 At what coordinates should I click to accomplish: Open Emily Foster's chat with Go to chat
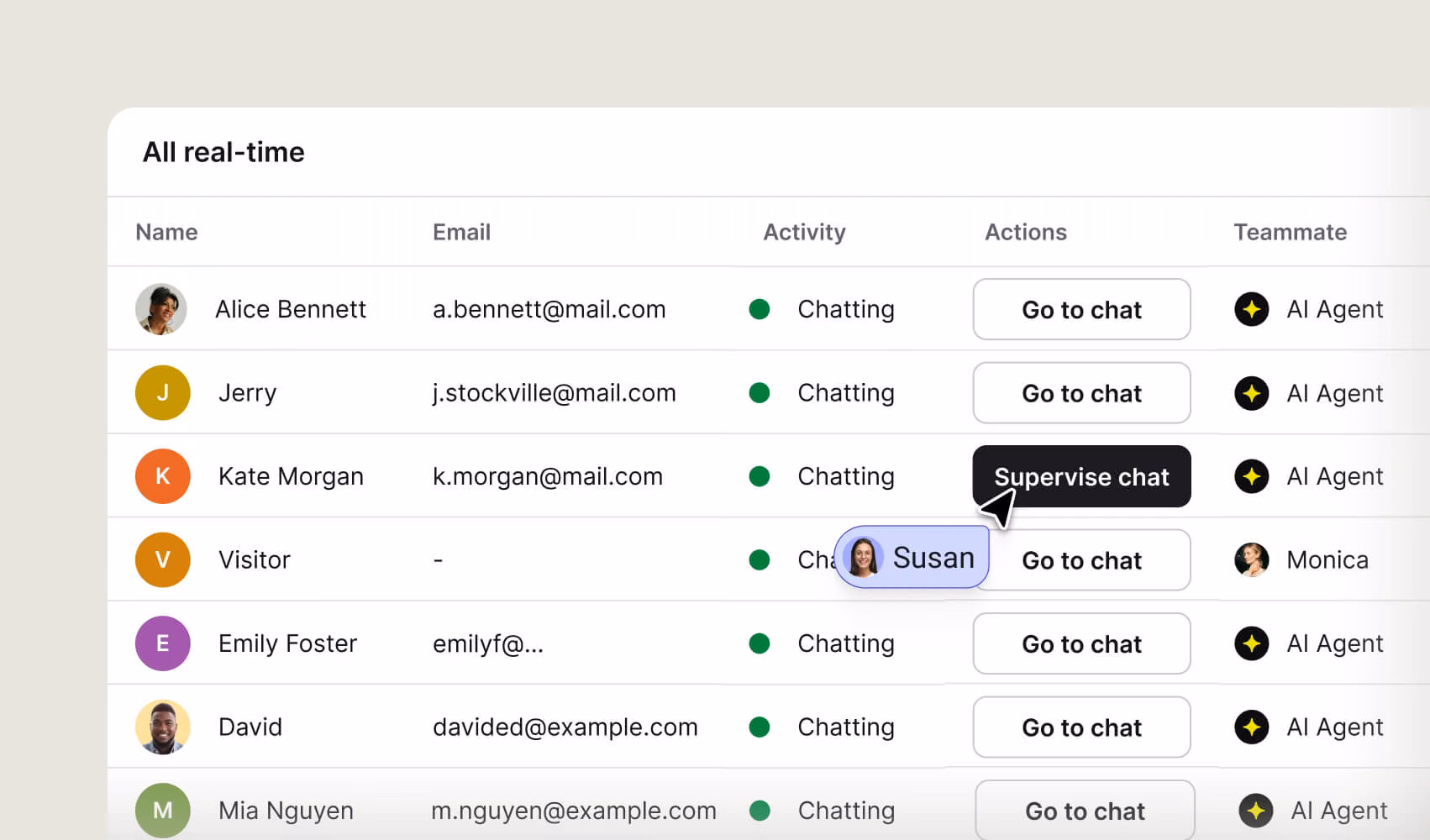tap(1081, 643)
